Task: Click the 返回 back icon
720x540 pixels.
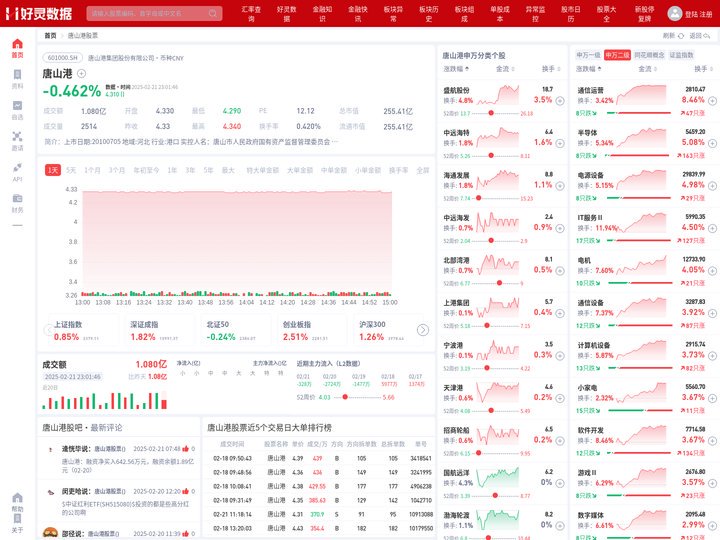Action: coord(707,36)
